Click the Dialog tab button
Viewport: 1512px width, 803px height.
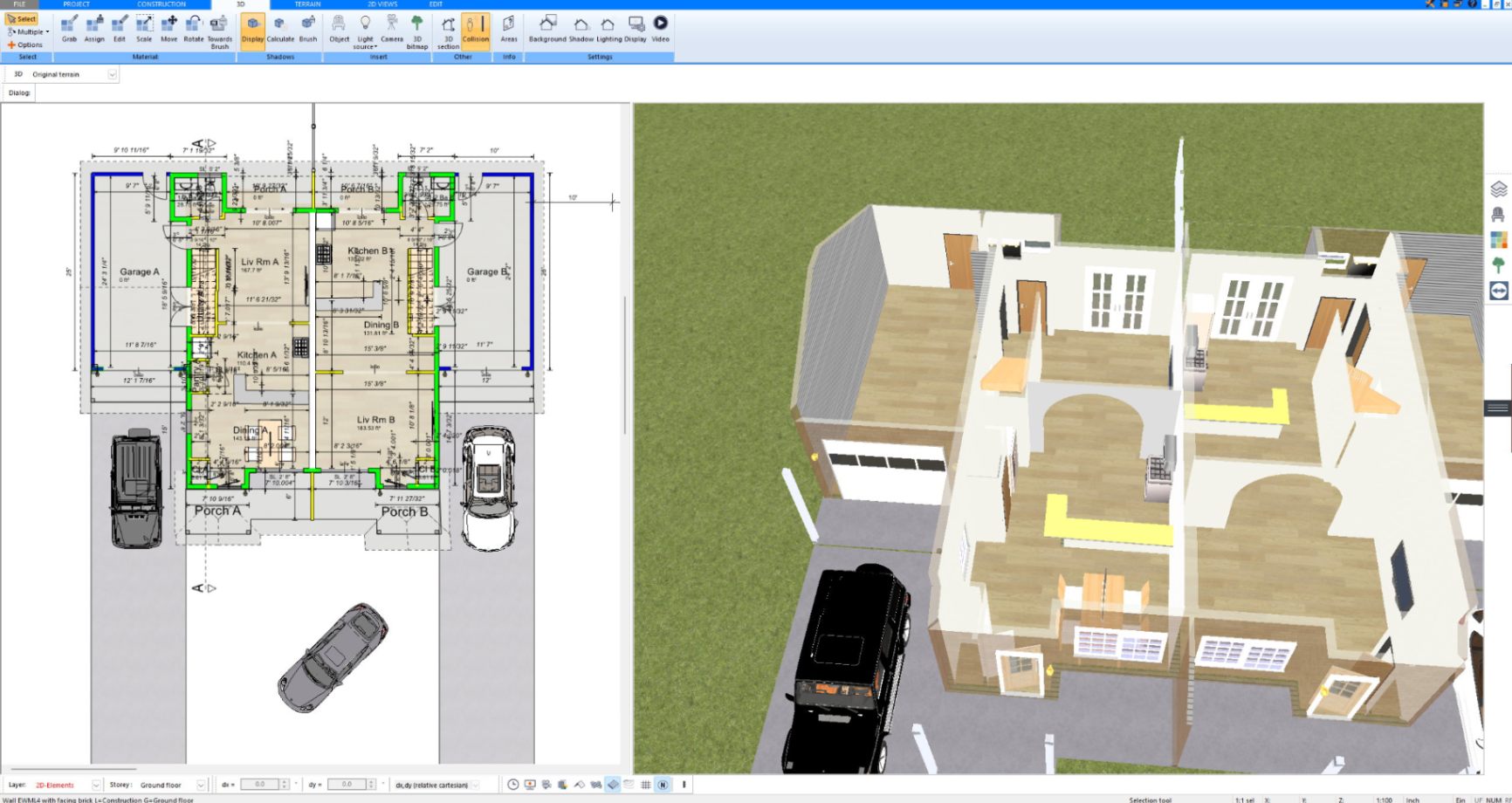point(19,93)
